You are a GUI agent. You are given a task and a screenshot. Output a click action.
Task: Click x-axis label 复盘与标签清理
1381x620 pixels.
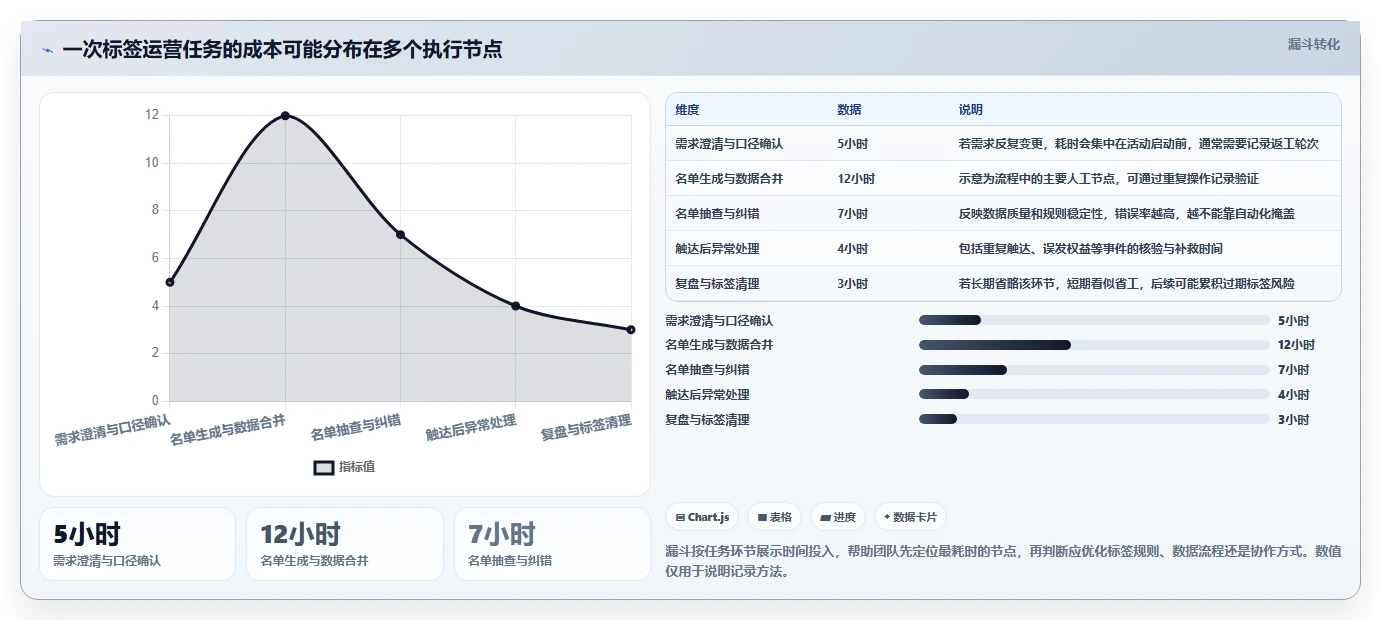click(587, 428)
